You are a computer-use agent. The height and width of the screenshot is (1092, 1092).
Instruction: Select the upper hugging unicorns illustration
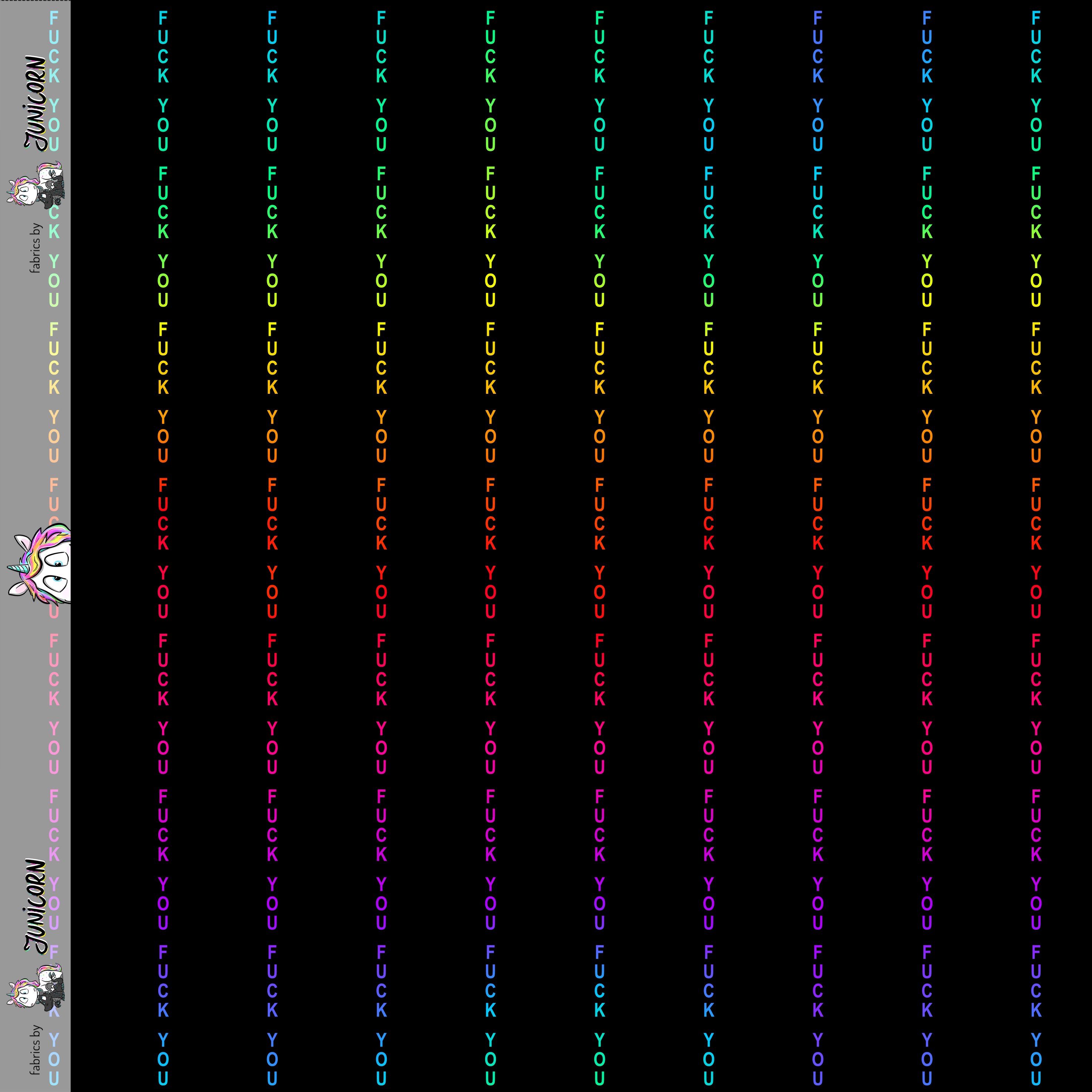coord(36,185)
